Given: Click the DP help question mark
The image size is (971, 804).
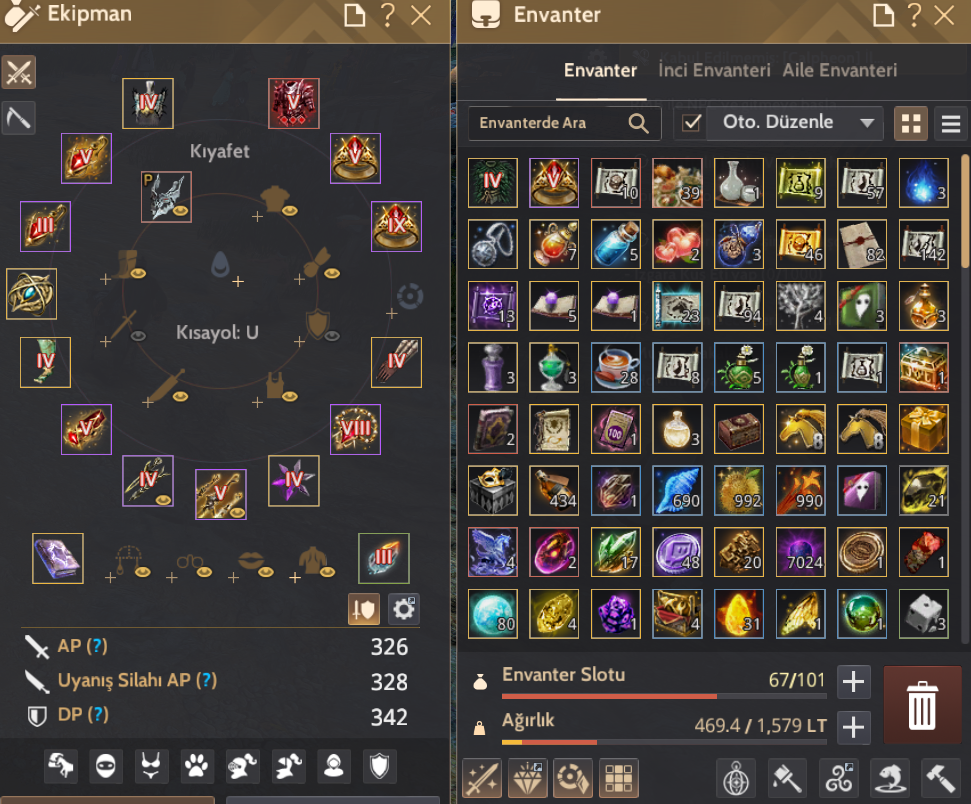Looking at the screenshot, I should point(98,715).
